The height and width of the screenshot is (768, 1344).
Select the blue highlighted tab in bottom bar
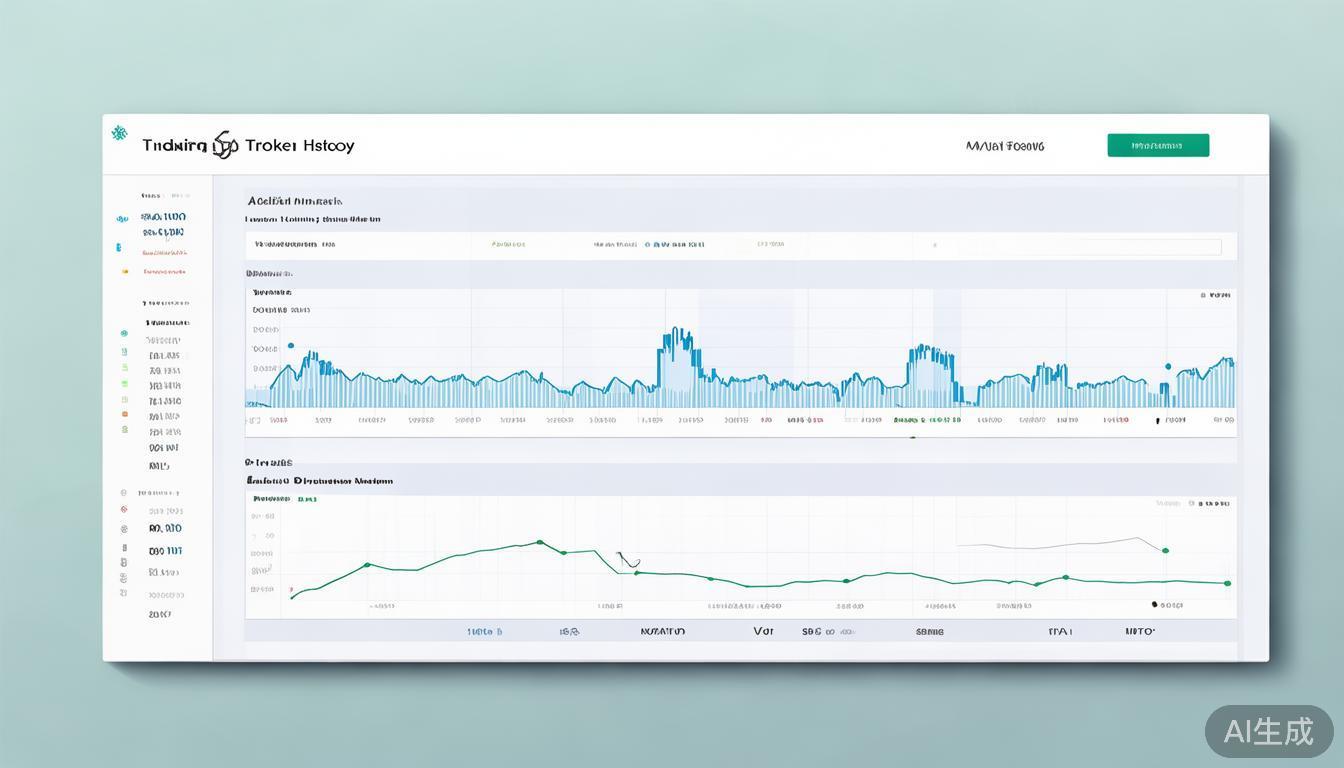point(485,632)
